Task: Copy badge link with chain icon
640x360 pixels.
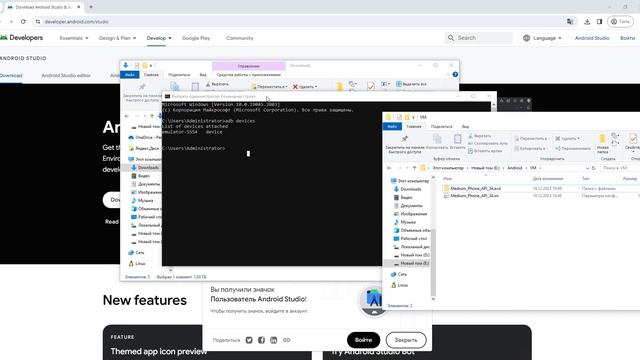Action: (287, 340)
